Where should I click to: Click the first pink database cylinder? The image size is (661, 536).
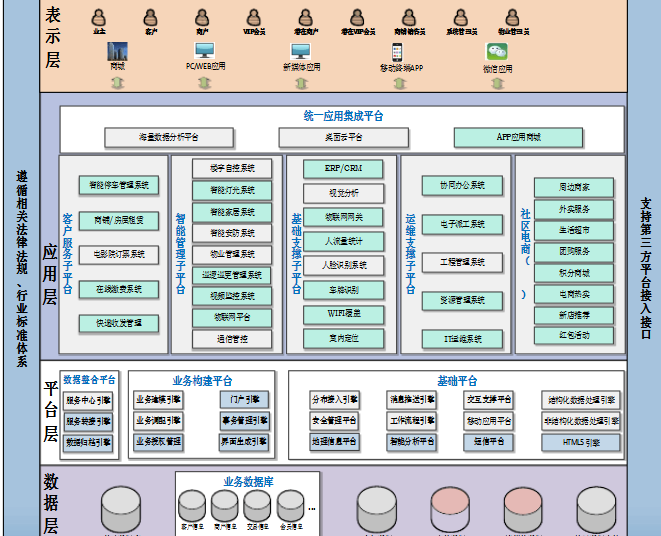point(449,508)
